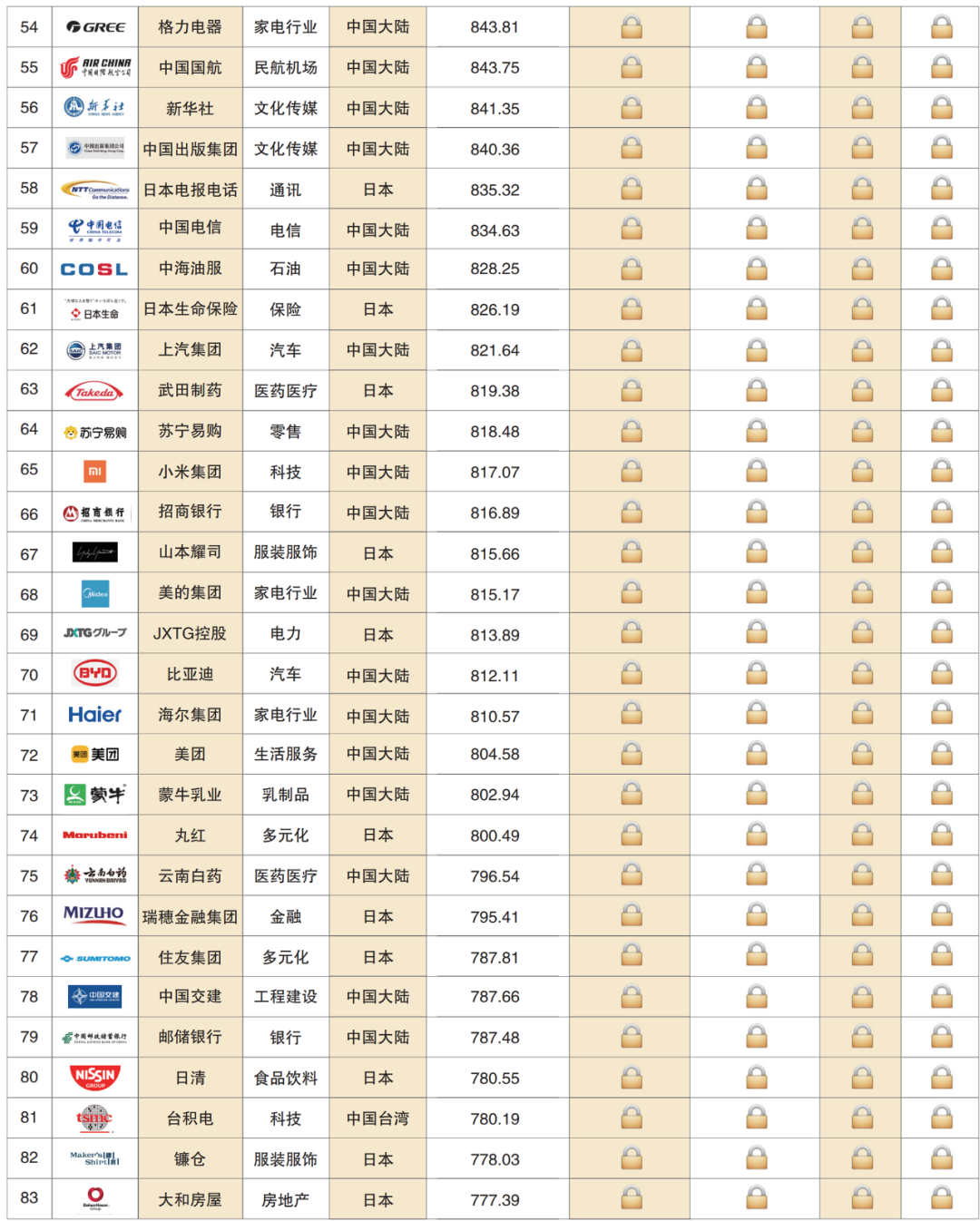Click the Haier logo
The height and width of the screenshot is (1221, 980).
[94, 715]
